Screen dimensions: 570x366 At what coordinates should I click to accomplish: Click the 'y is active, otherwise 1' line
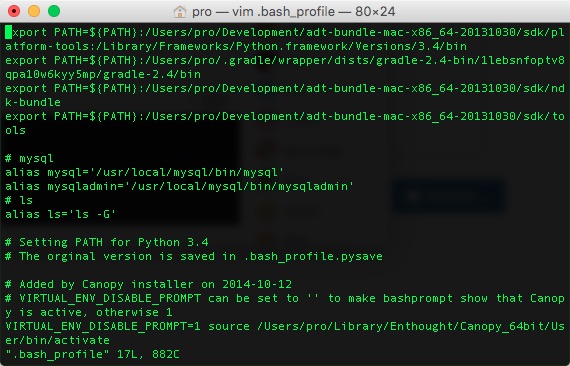[x=89, y=313]
